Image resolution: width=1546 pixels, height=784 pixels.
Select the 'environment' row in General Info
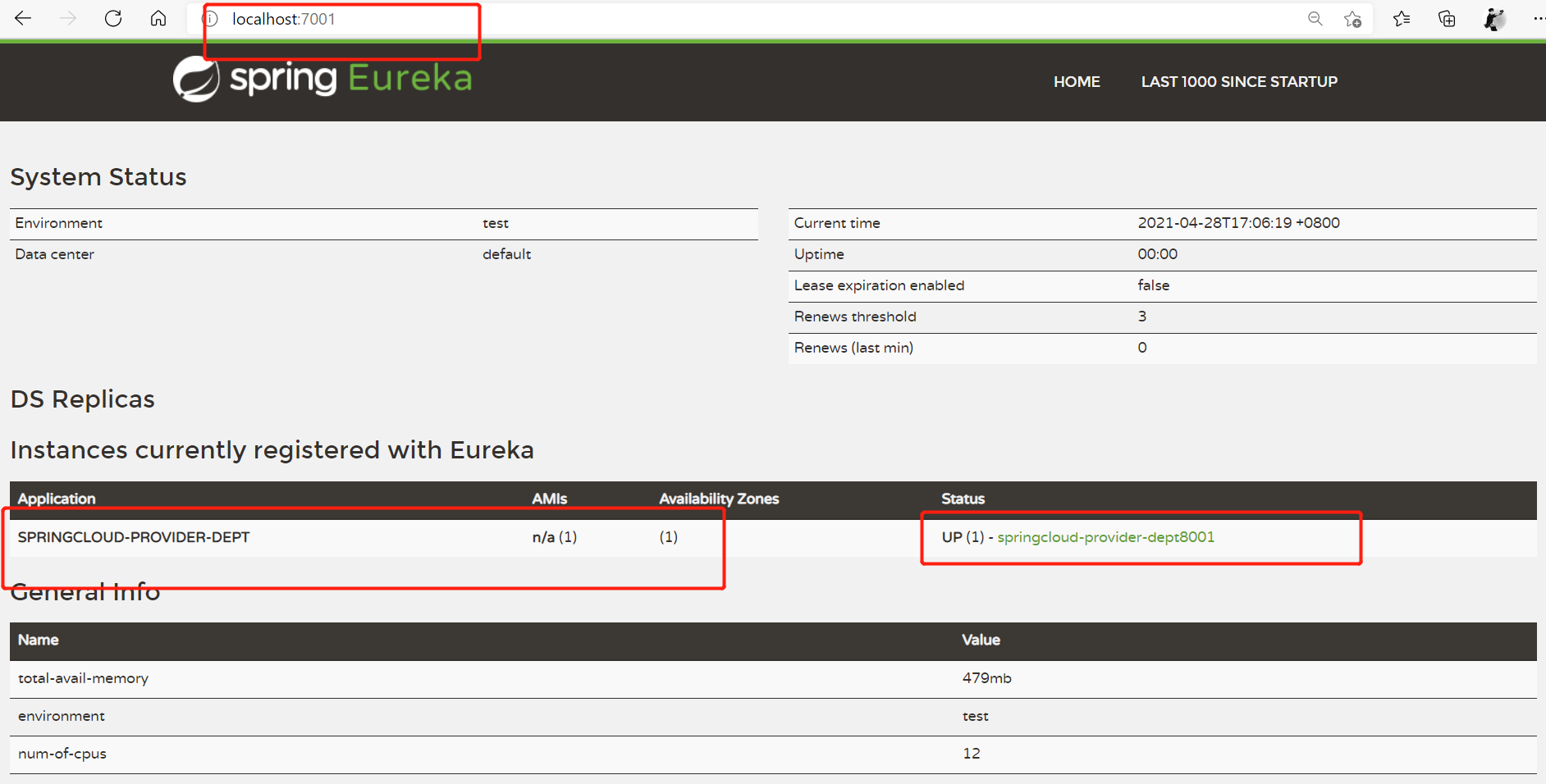tap(773, 717)
